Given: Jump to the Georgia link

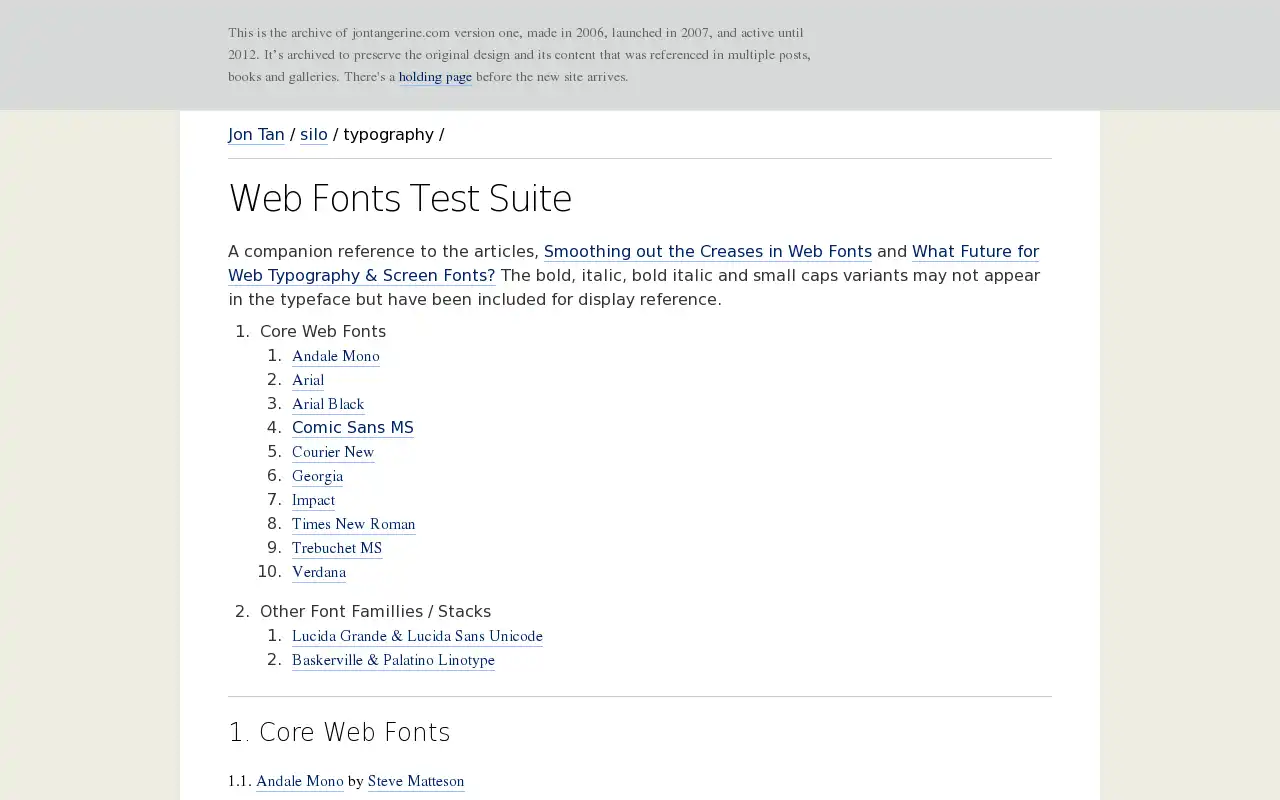Looking at the screenshot, I should coord(317,476).
